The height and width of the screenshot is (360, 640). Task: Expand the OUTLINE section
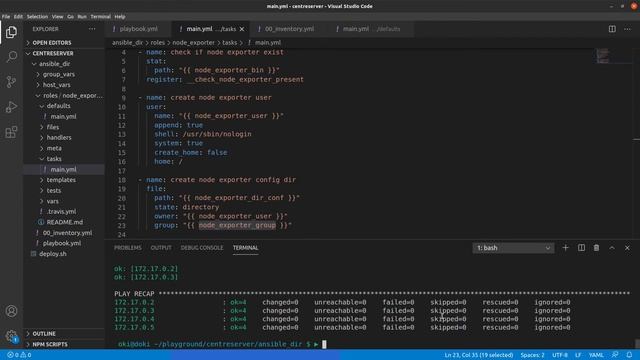point(44,333)
